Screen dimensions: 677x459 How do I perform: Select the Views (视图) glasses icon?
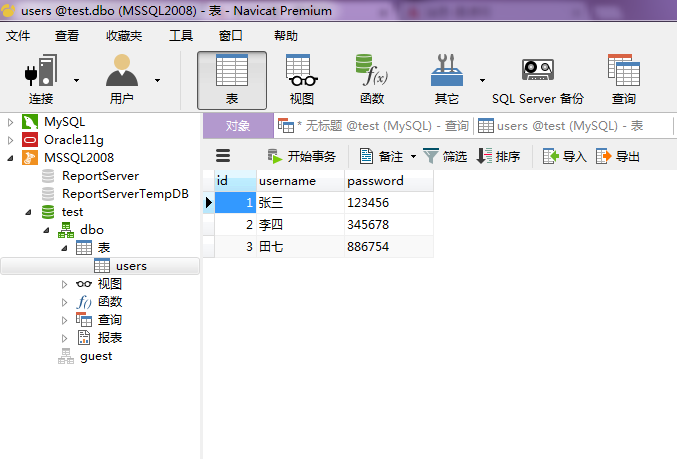coord(84,284)
